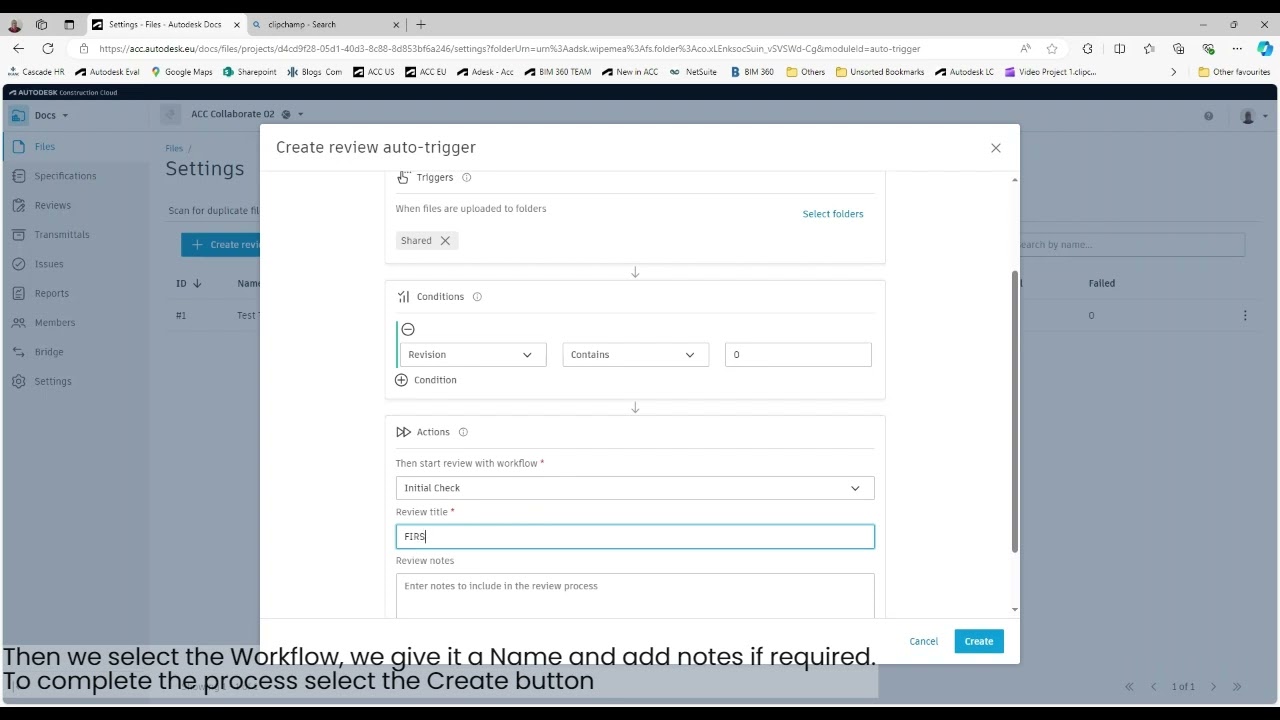Click the Create button
The height and width of the screenshot is (720, 1280).
coord(979,642)
